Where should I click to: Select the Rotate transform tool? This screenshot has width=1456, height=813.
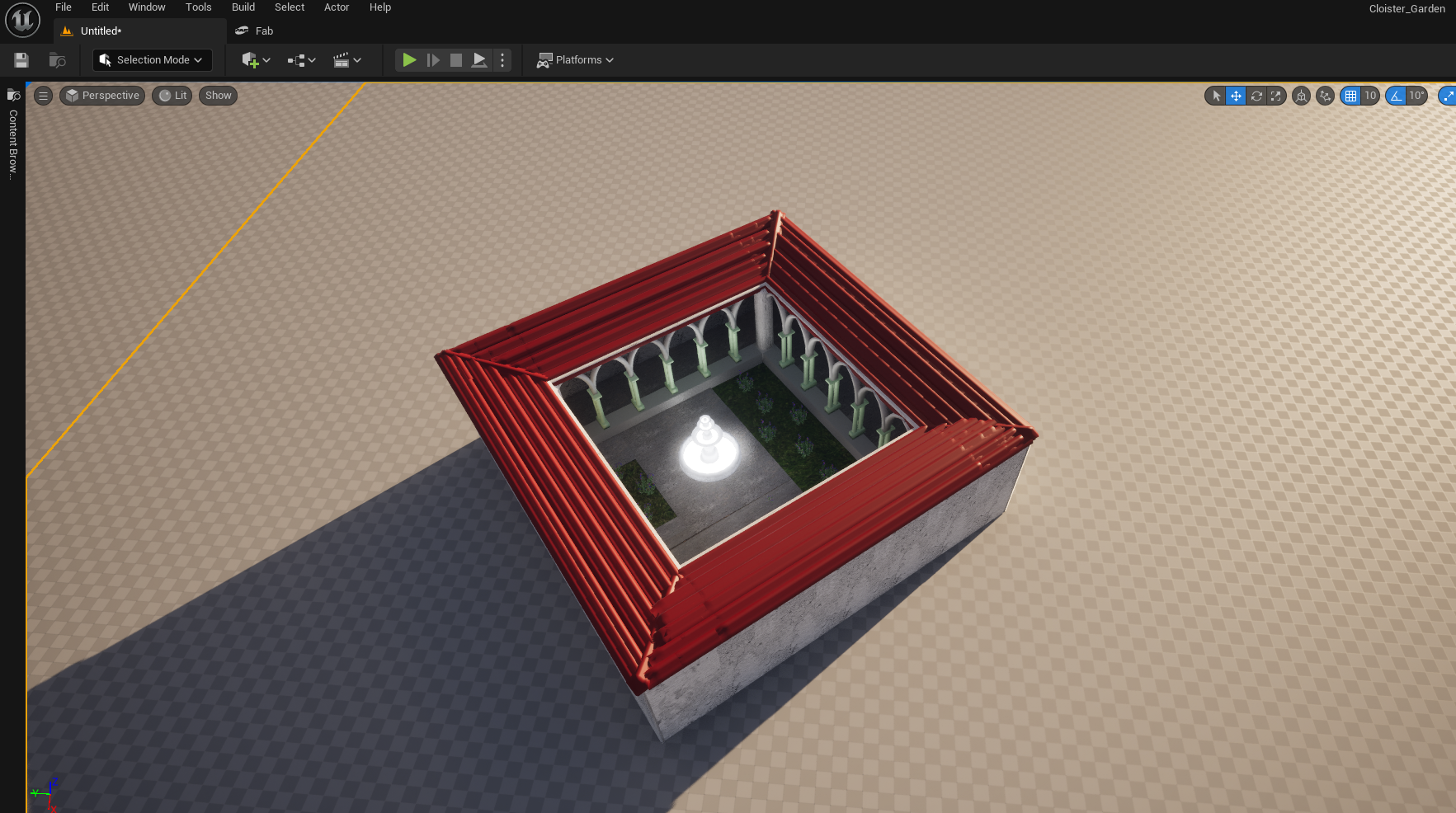[x=1256, y=96]
